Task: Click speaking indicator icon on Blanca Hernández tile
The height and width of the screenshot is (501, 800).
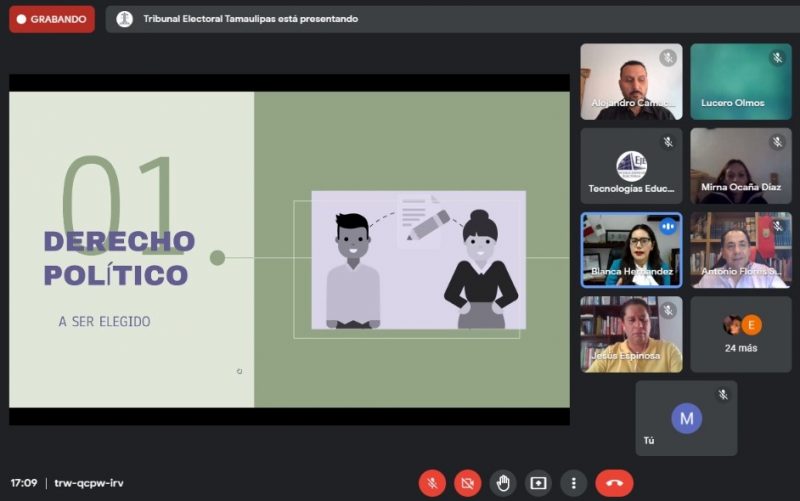Action: pyautogui.click(x=668, y=227)
